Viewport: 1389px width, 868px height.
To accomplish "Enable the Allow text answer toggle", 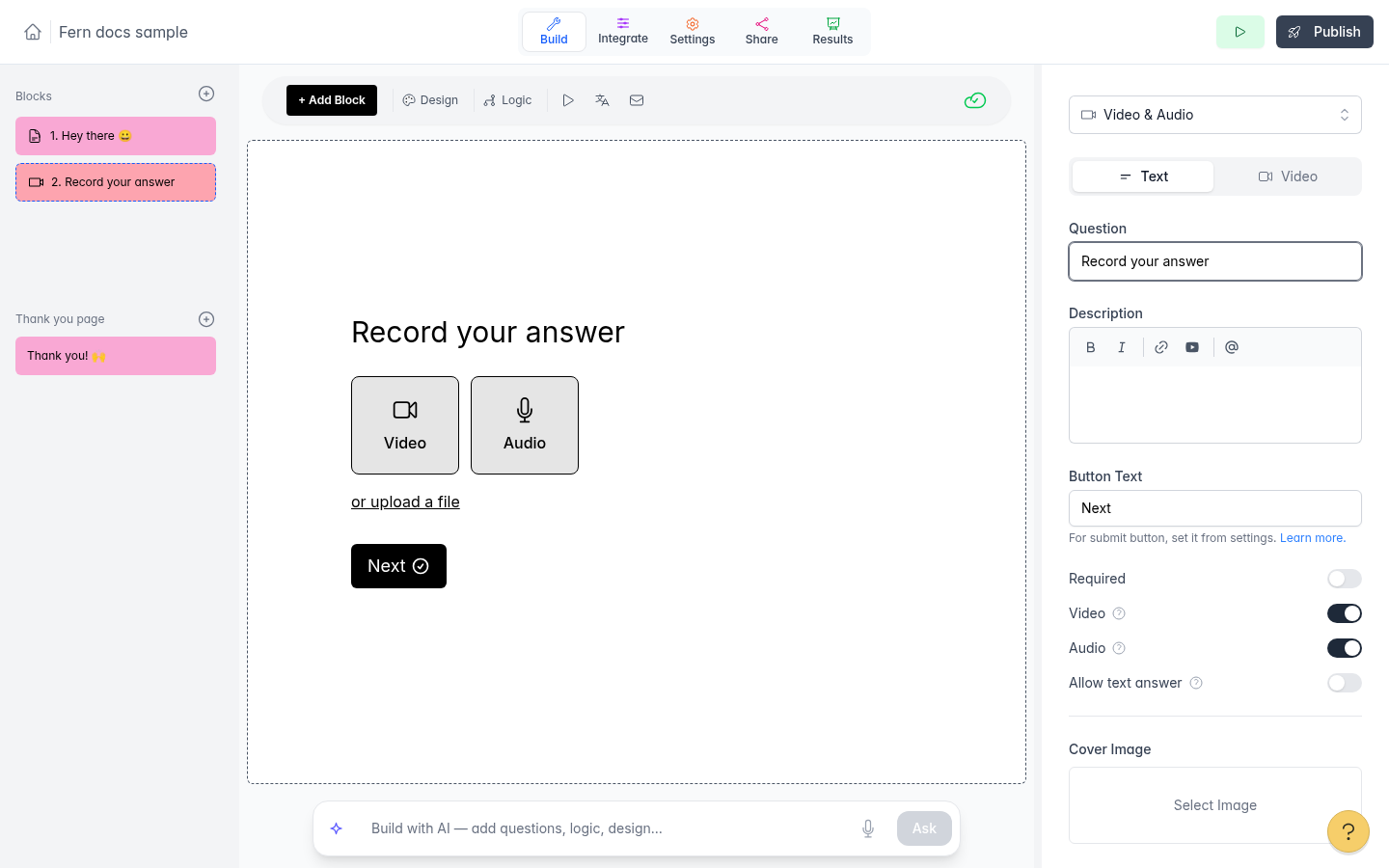I will [x=1345, y=683].
